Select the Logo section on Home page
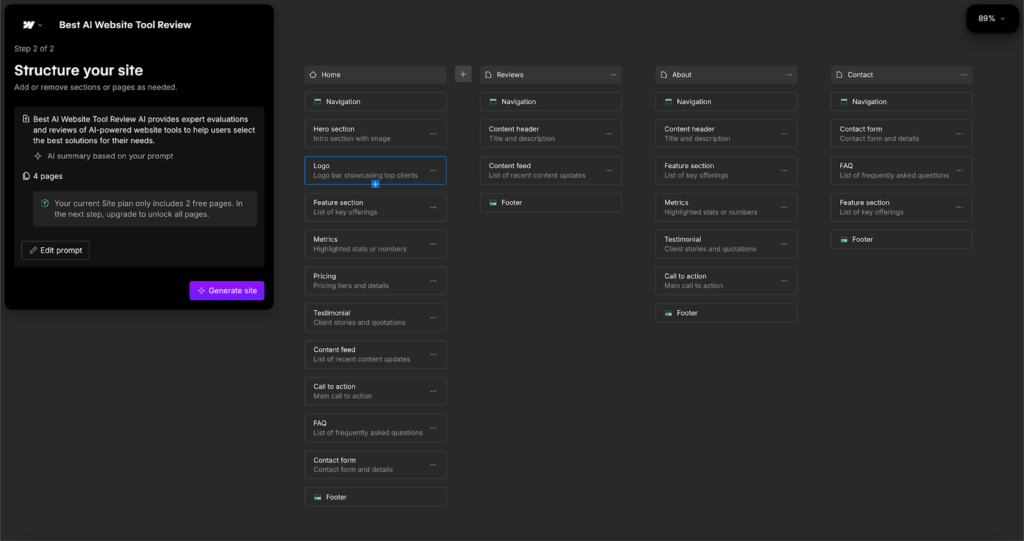This screenshot has width=1024, height=541. coord(365,171)
